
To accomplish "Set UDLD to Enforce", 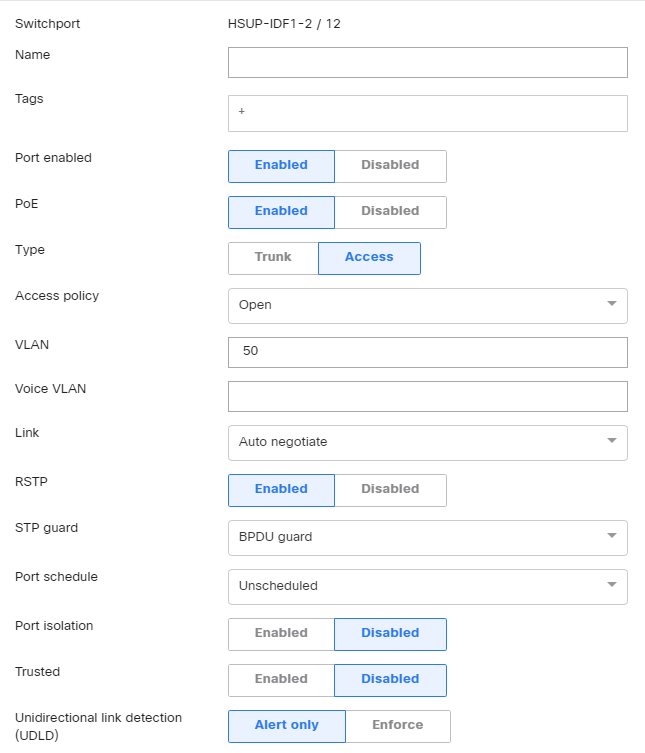I will pos(398,726).
